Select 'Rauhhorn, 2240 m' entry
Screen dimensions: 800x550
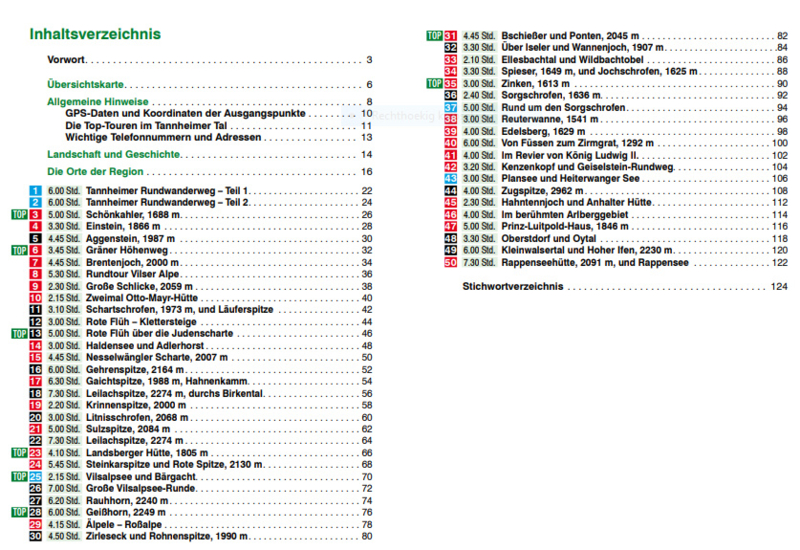coord(127,501)
